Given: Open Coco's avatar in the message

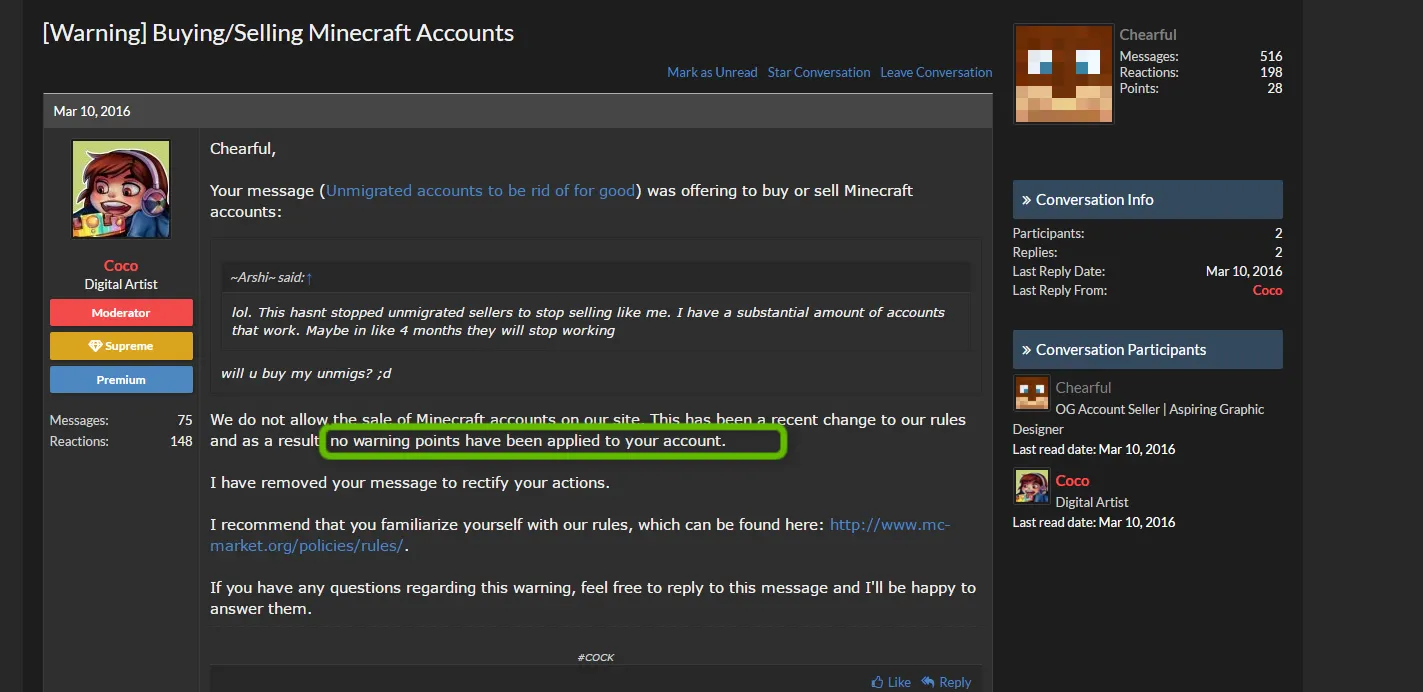Looking at the screenshot, I should (x=121, y=189).
